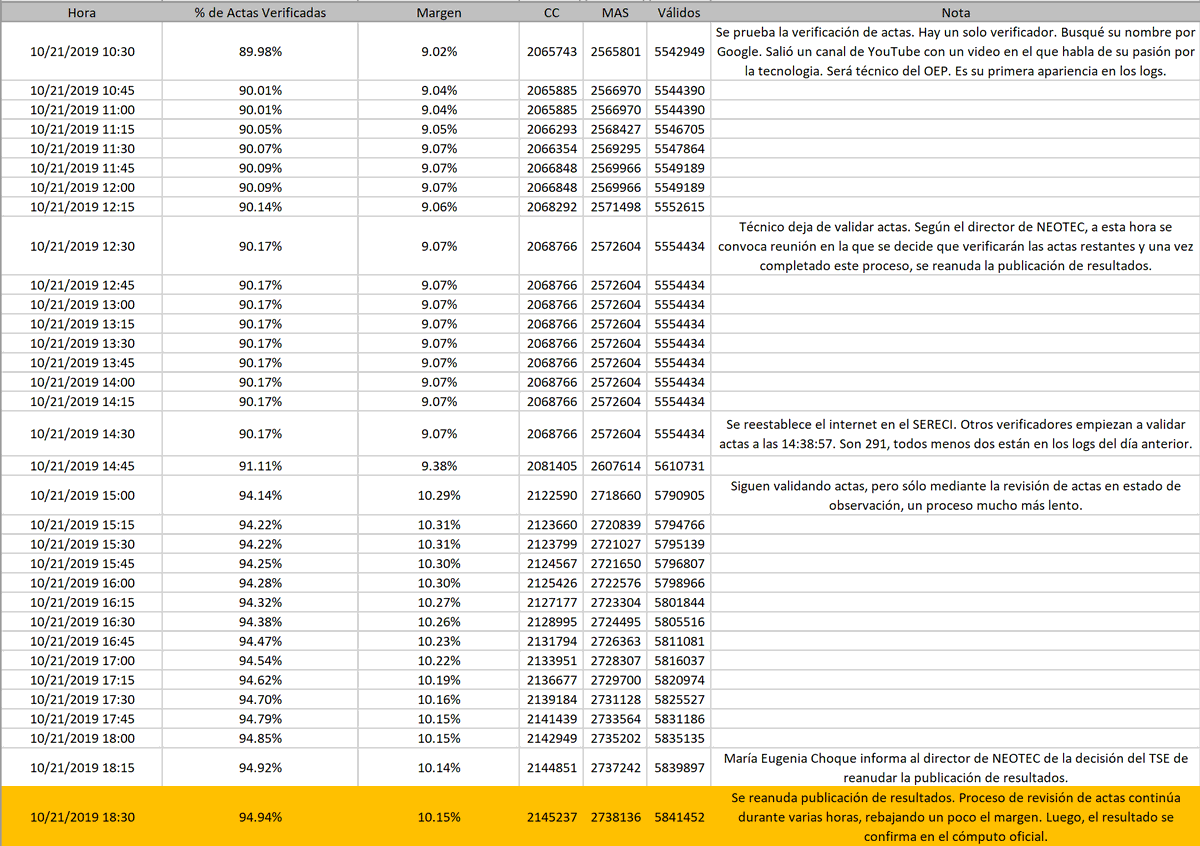Click the percentage cell '89.98%'

pos(260,50)
